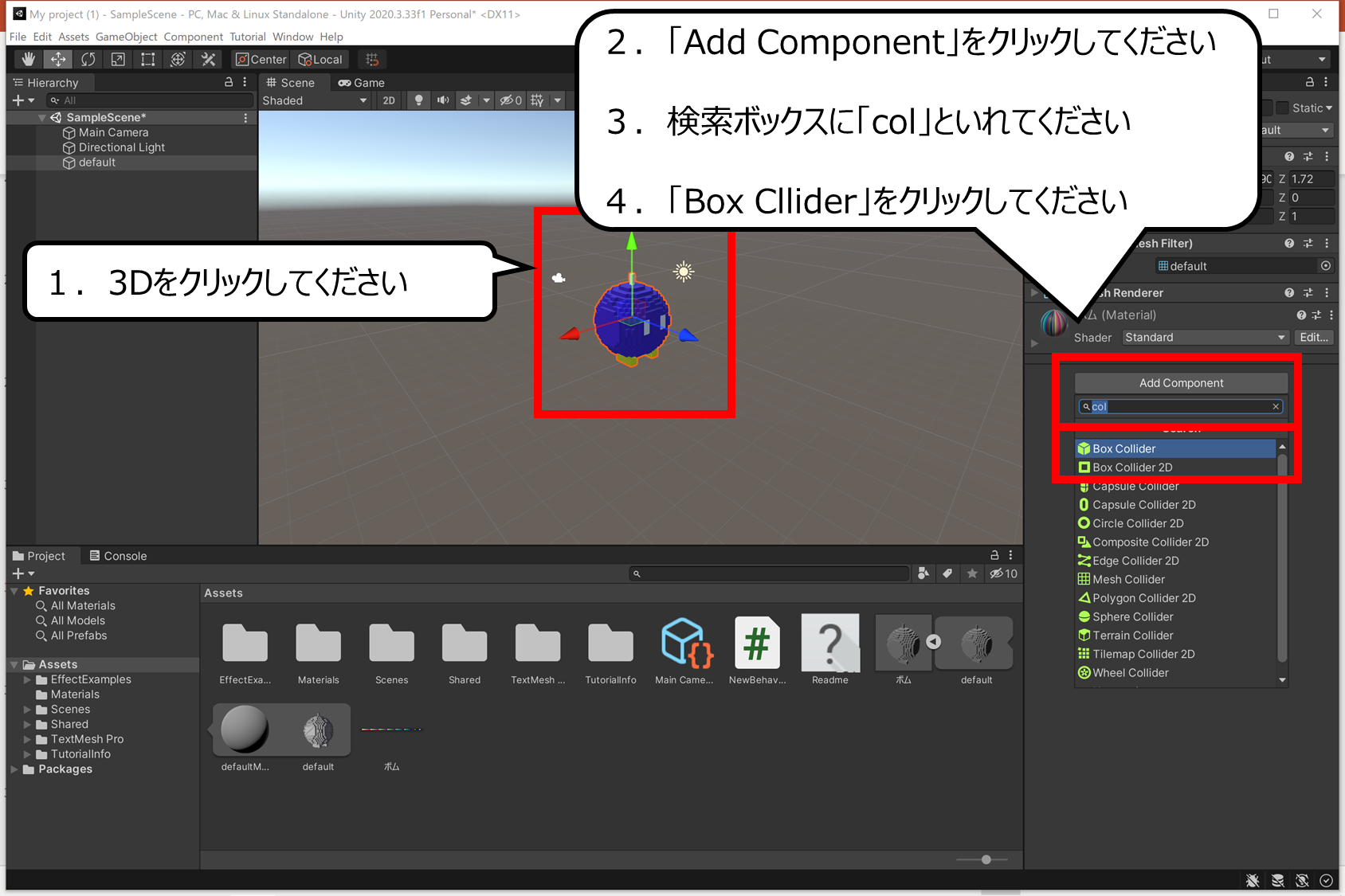Adjust the asset icon size slider
The height and width of the screenshot is (896, 1345).
pyautogui.click(x=986, y=859)
